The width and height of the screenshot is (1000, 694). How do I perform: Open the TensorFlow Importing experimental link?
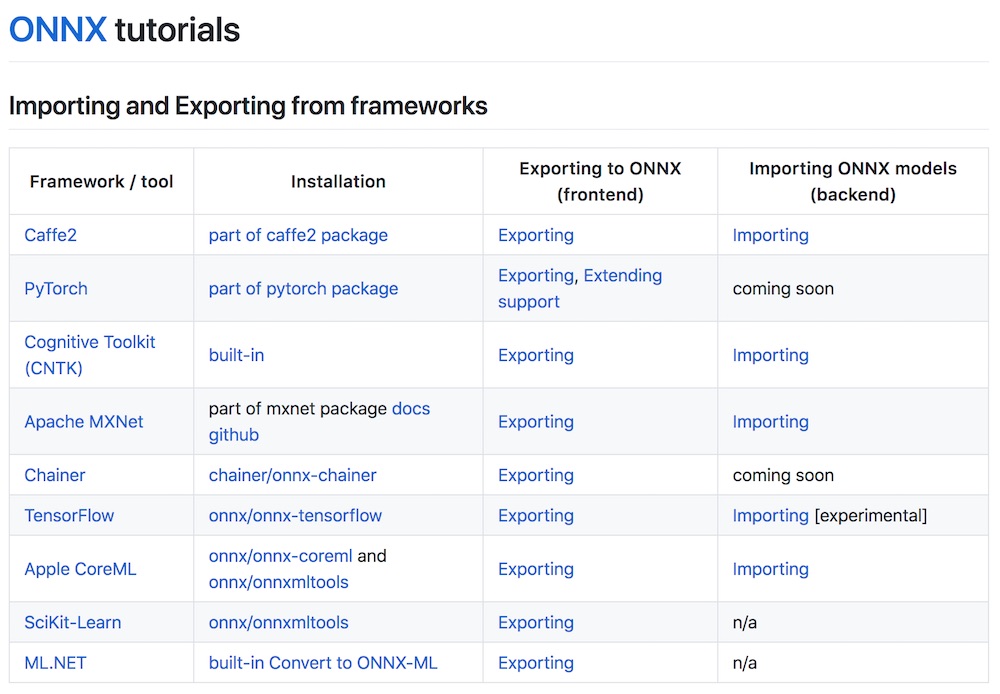[770, 515]
